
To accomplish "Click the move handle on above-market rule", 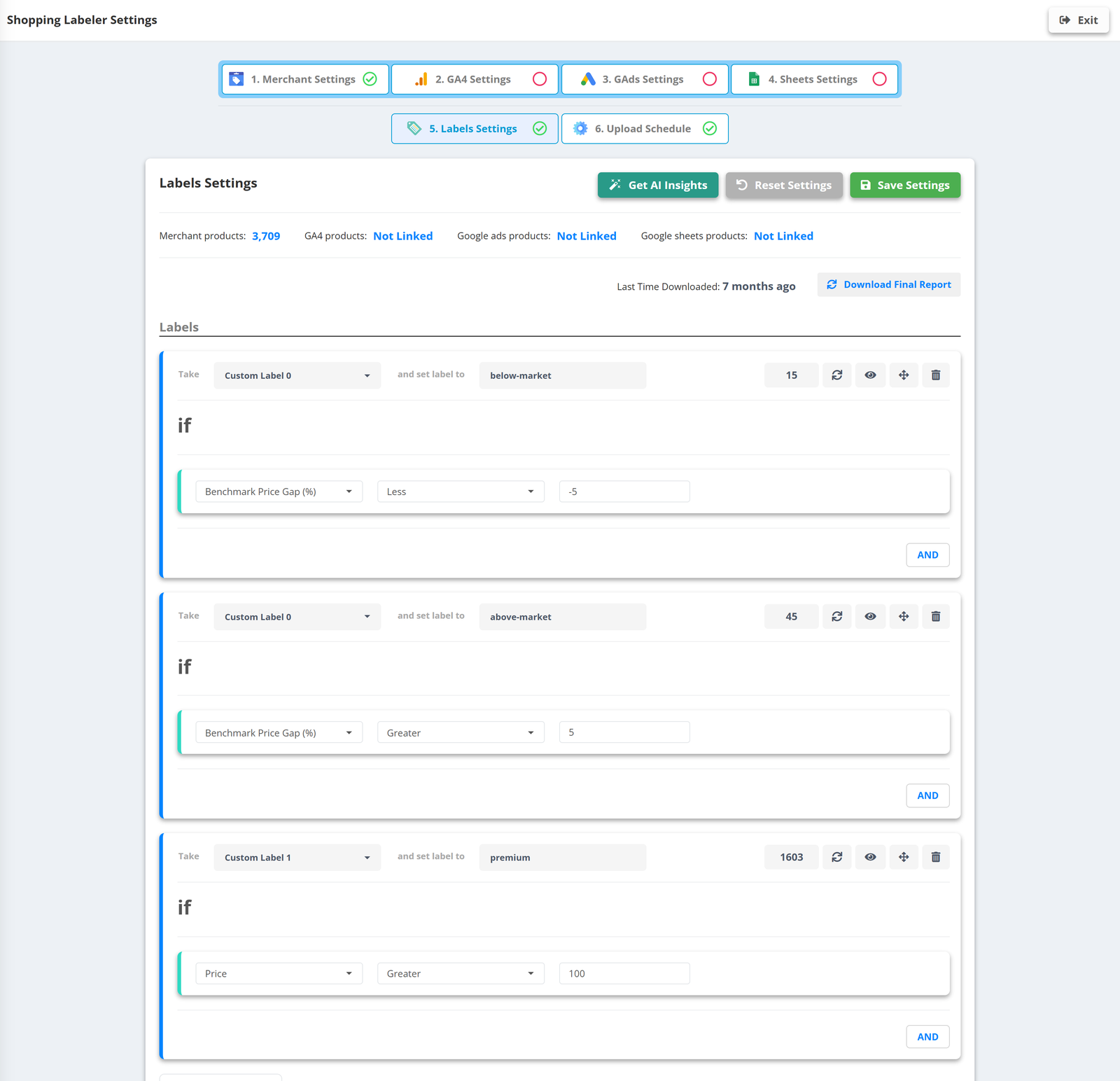I will 904,616.
